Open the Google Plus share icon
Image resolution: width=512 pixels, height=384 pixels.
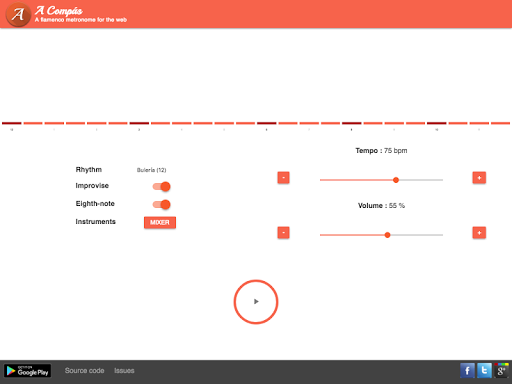[x=501, y=370]
